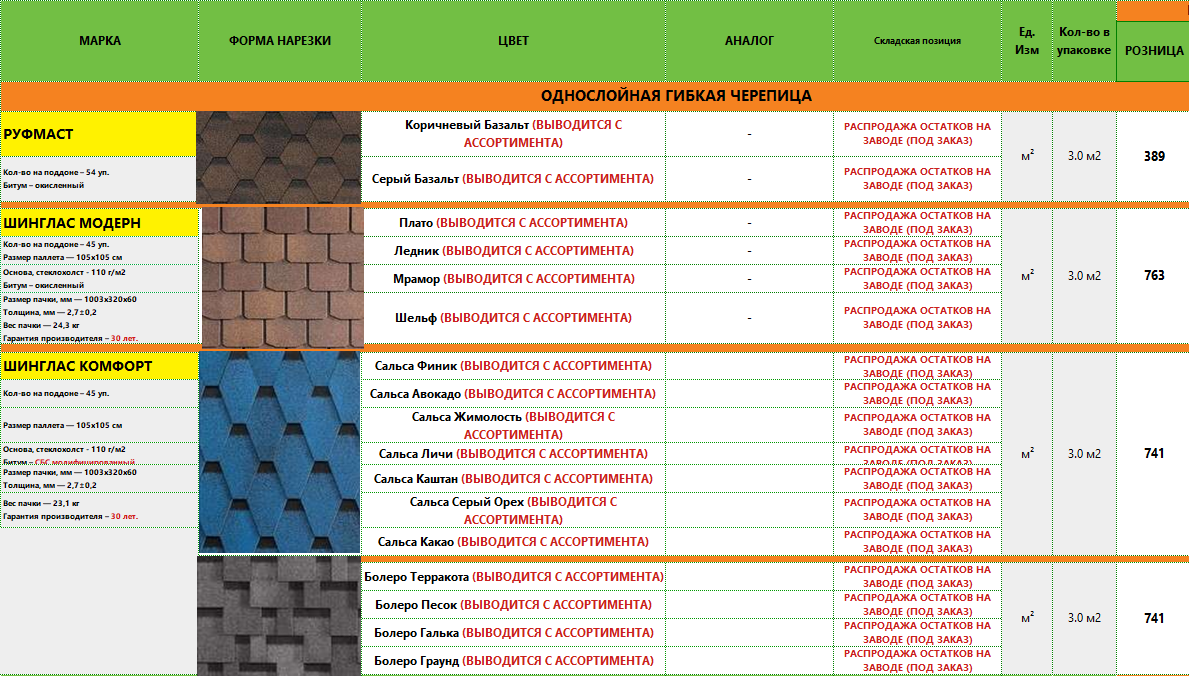Select the Сальса Авокадо color cell
This screenshot has width=1189, height=676.
513,394
